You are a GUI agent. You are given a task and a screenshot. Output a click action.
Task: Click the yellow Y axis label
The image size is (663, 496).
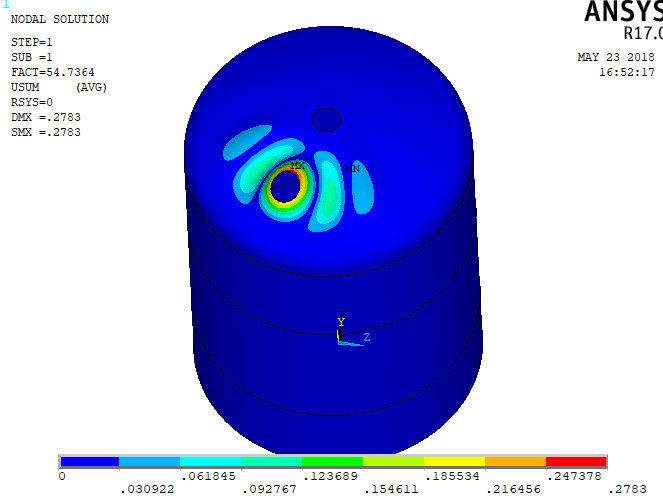point(341,323)
